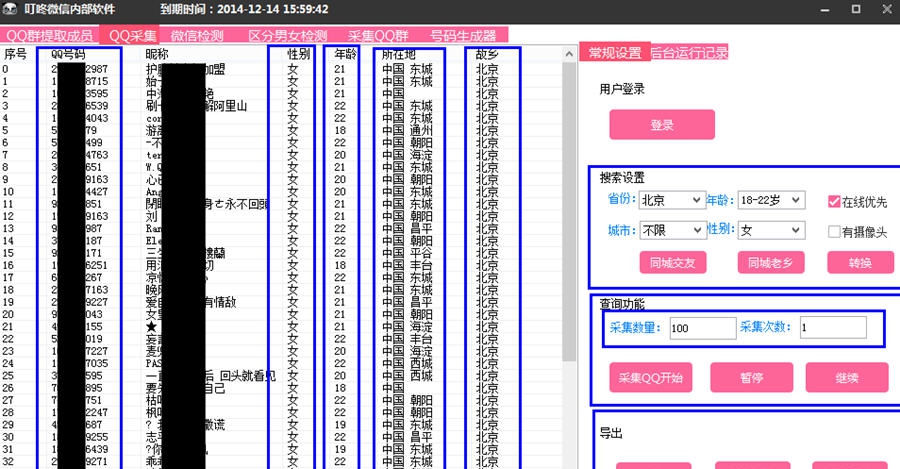The width and height of the screenshot is (900, 469).
Task: Click the 故乡 column header
Action: (487, 54)
